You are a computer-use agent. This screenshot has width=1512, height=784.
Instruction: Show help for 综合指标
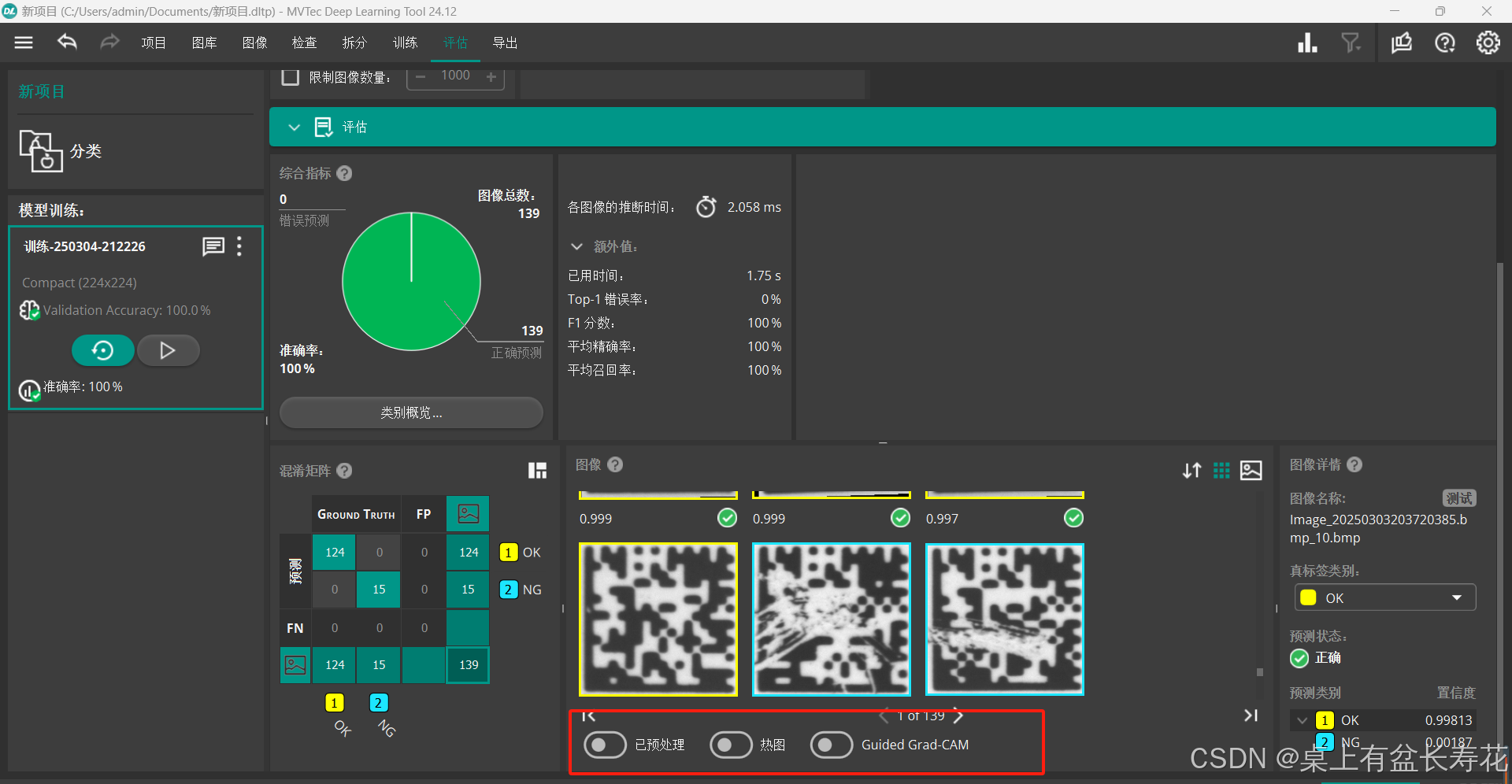(x=344, y=173)
